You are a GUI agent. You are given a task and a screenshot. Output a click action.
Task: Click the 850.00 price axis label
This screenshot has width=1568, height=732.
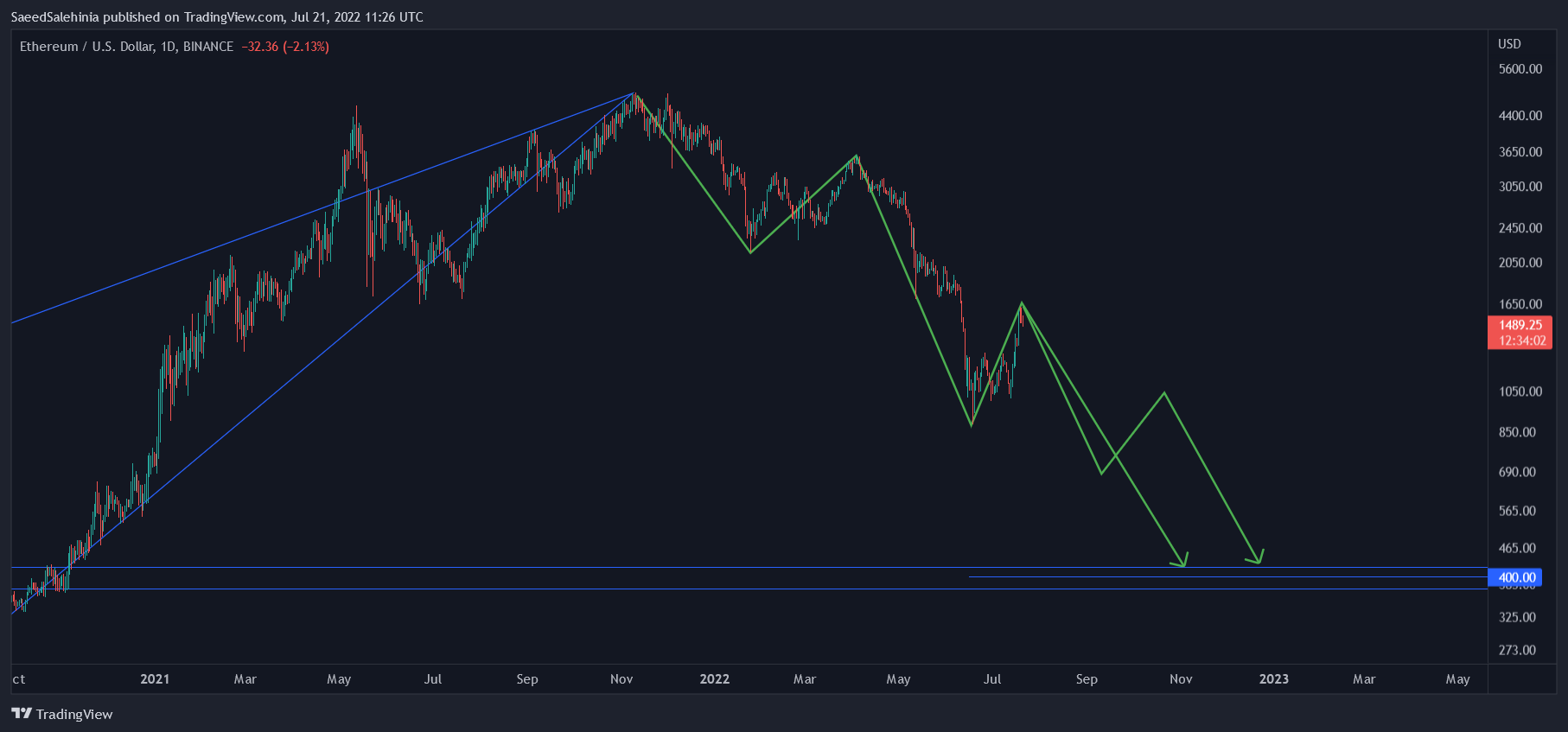1517,432
